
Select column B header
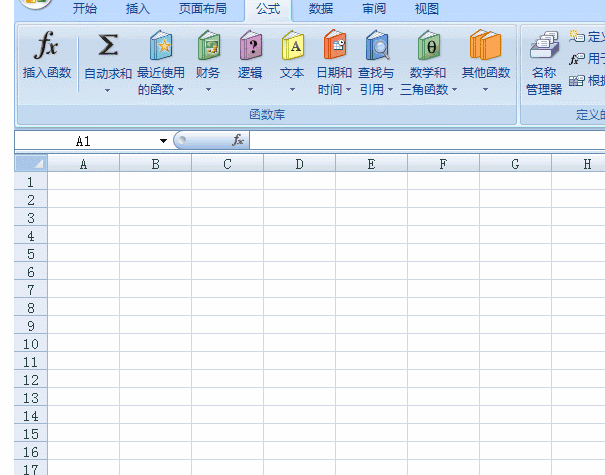click(155, 163)
